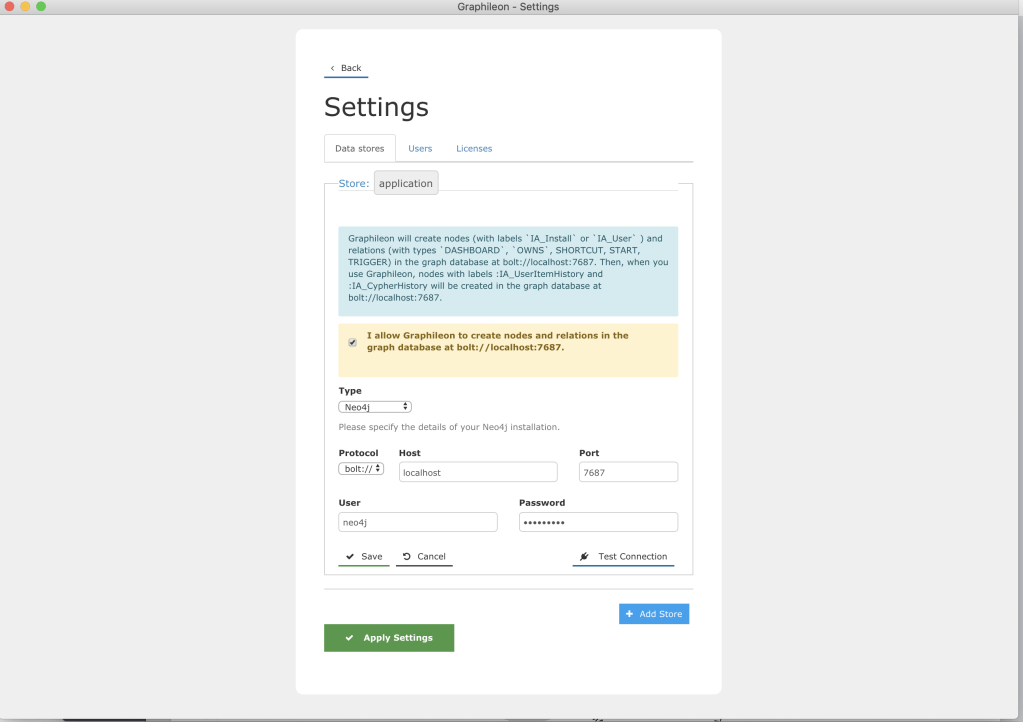1023x722 pixels.
Task: Click the application store button
Action: [405, 183]
